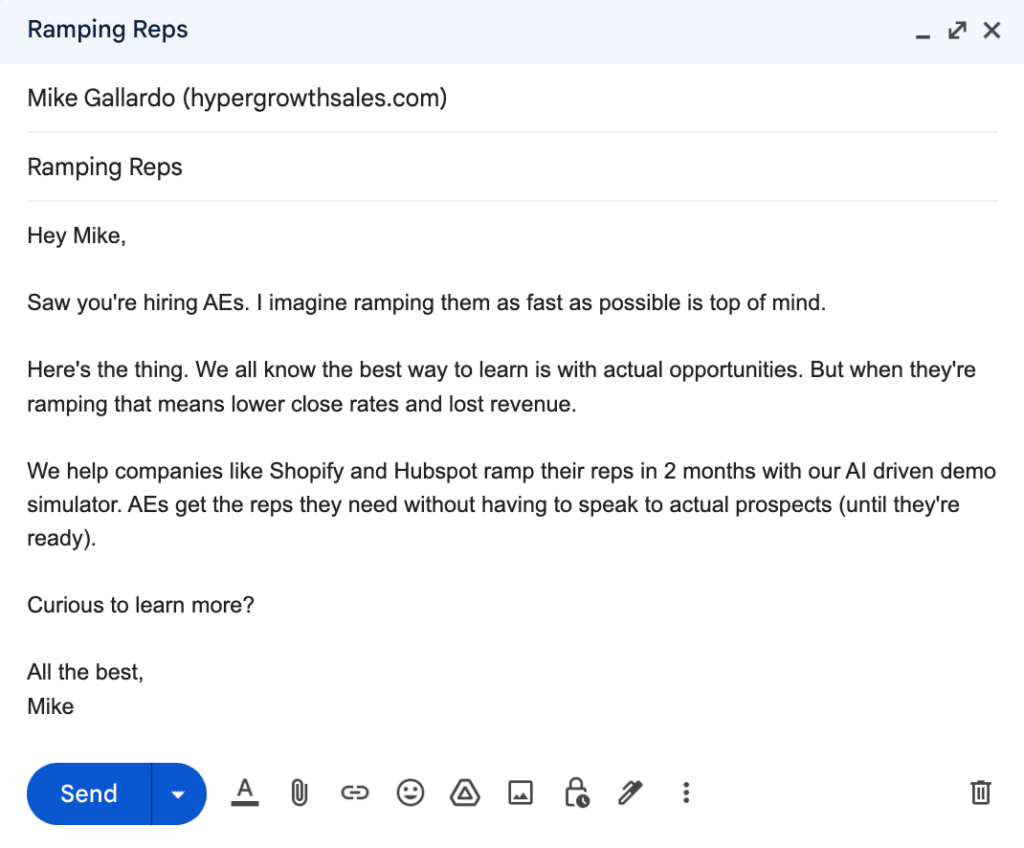Screen dimensions: 1024x848
Task: Click the 'Hey Mike,' greeting line
Action: tap(76, 236)
